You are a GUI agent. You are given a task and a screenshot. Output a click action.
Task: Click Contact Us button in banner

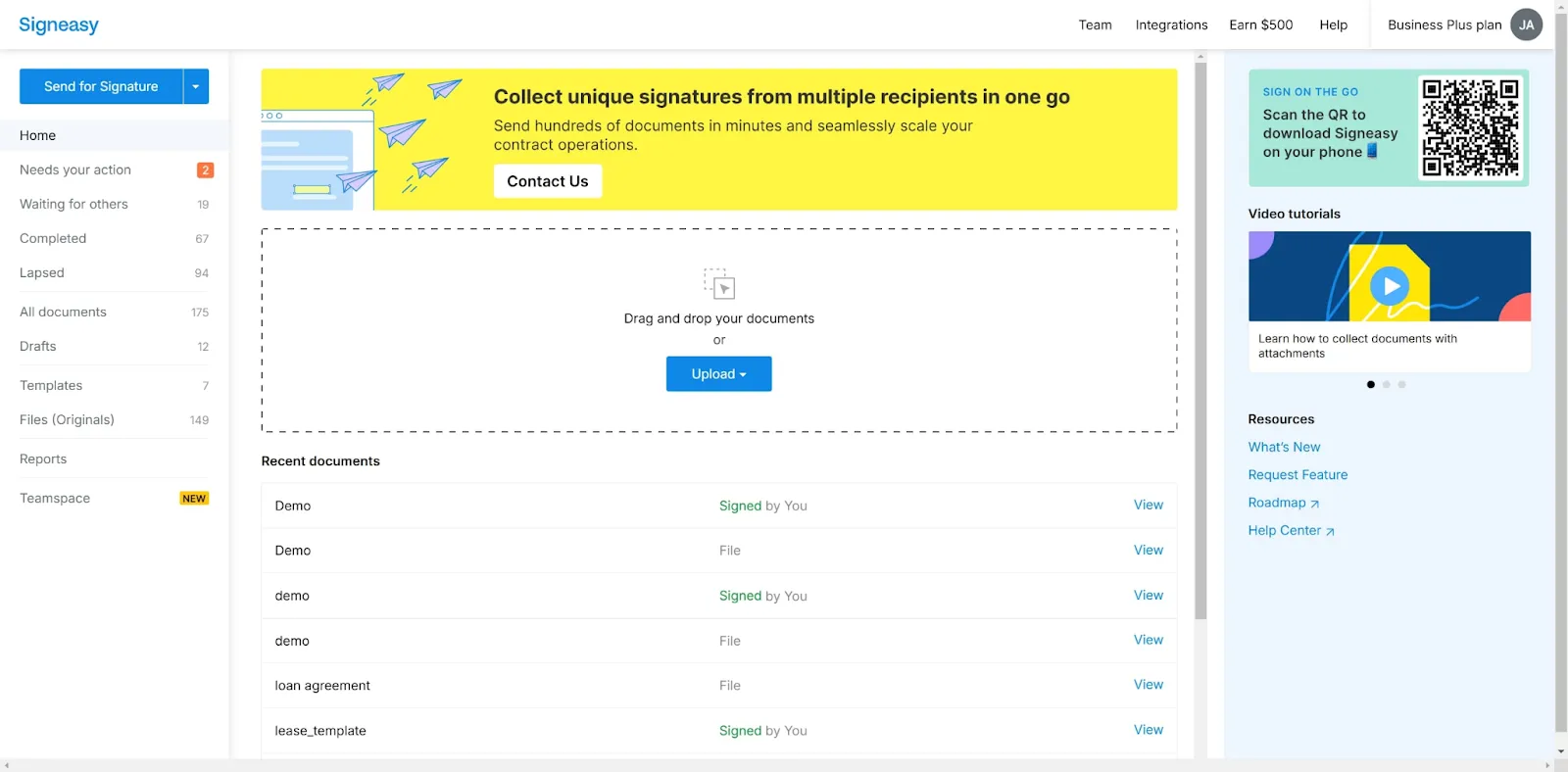[548, 181]
